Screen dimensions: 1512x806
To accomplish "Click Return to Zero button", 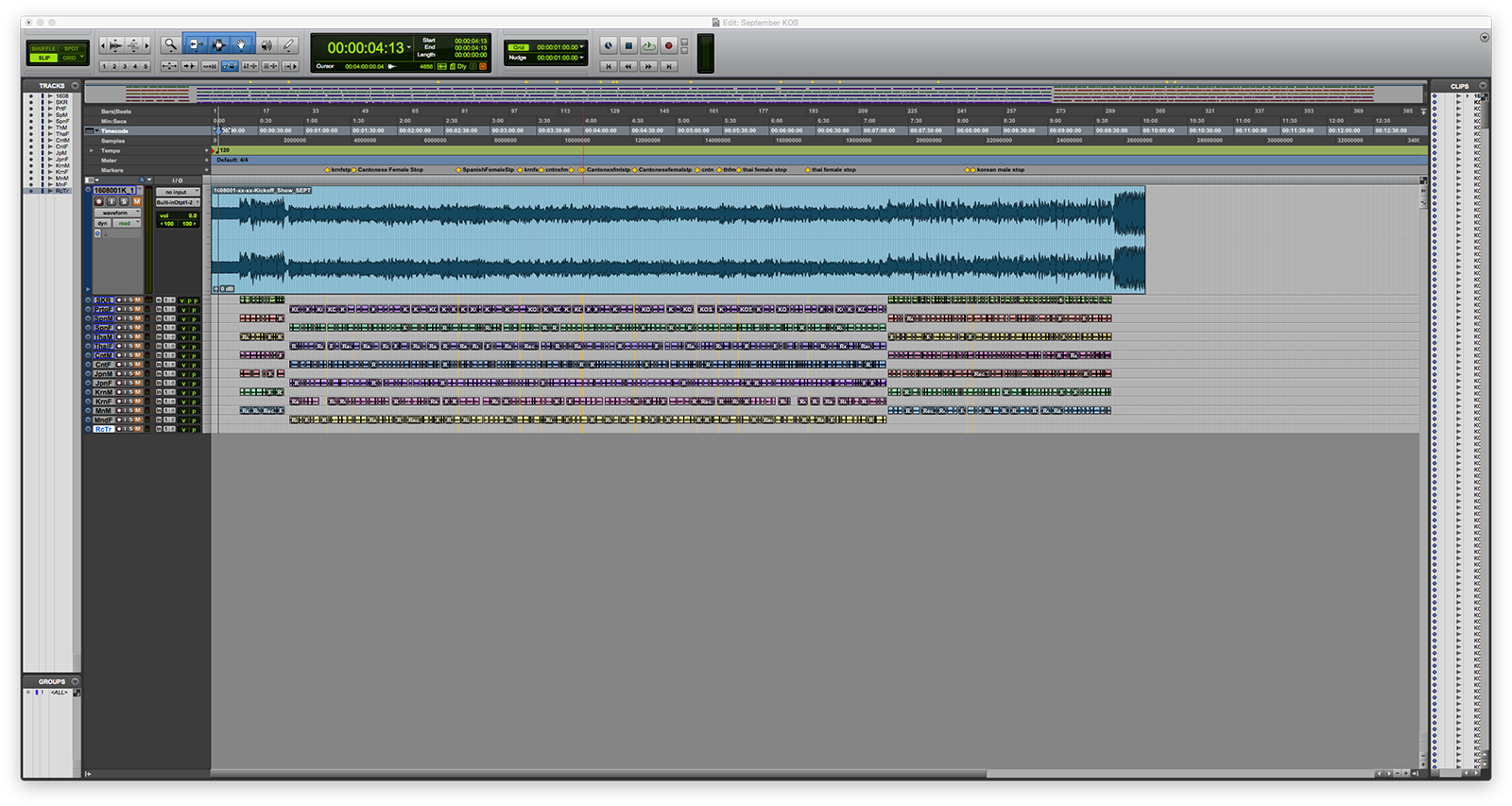I will click(609, 66).
